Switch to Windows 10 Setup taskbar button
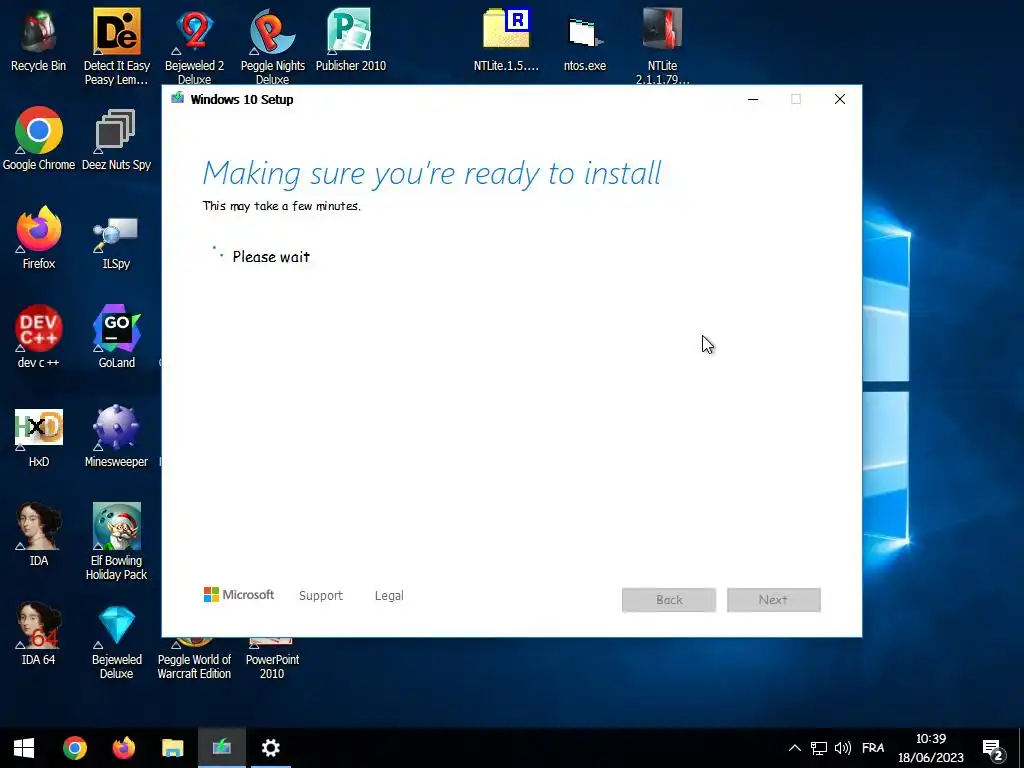This screenshot has height=768, width=1024. pos(221,748)
